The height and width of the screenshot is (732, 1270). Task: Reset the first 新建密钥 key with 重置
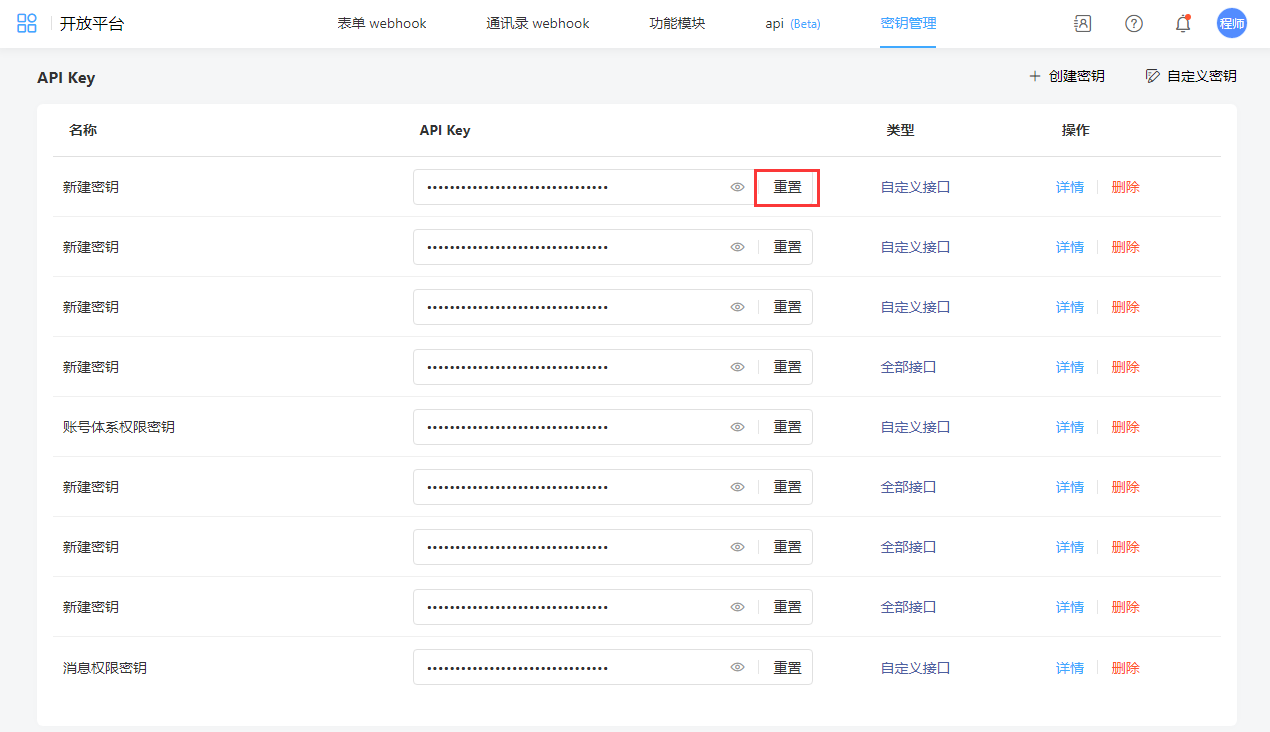coord(787,187)
